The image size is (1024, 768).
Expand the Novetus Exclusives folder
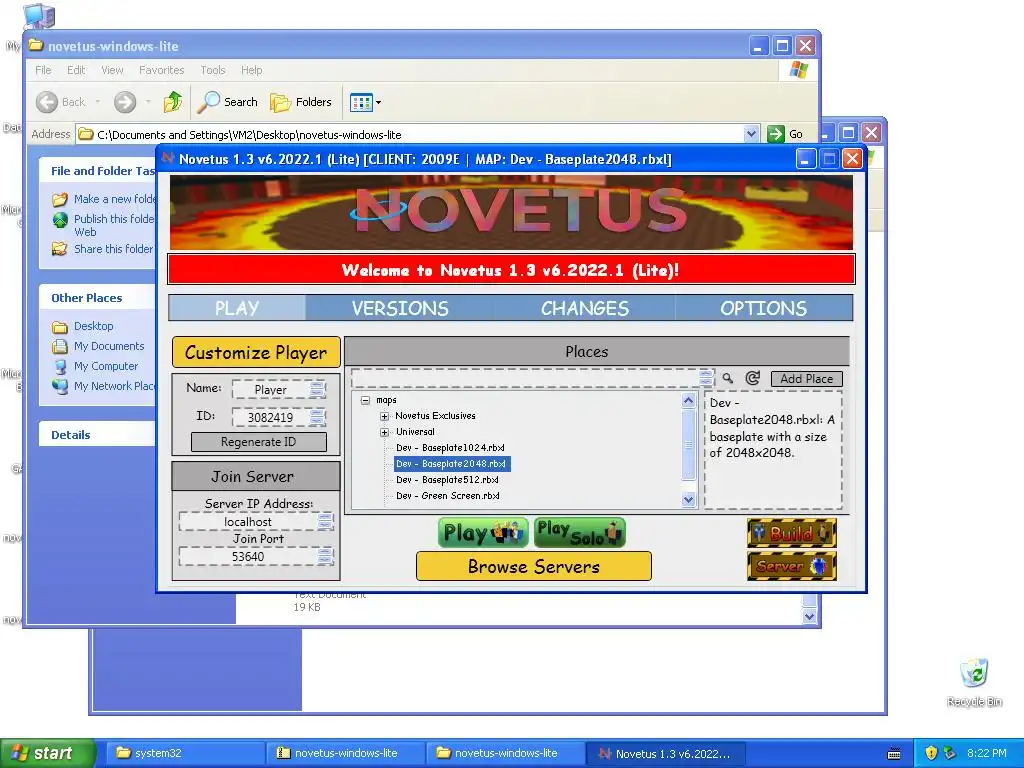pos(385,416)
